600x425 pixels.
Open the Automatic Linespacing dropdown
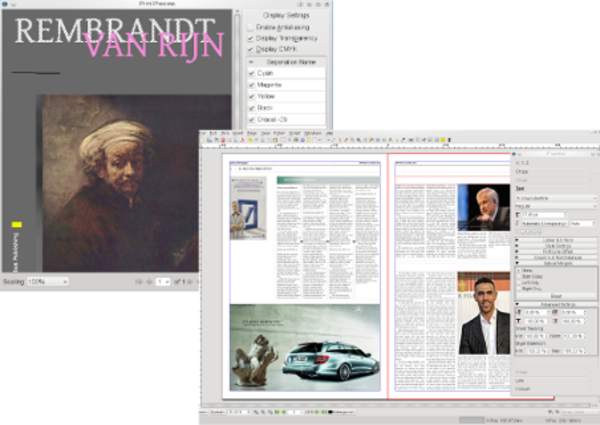coord(545,224)
